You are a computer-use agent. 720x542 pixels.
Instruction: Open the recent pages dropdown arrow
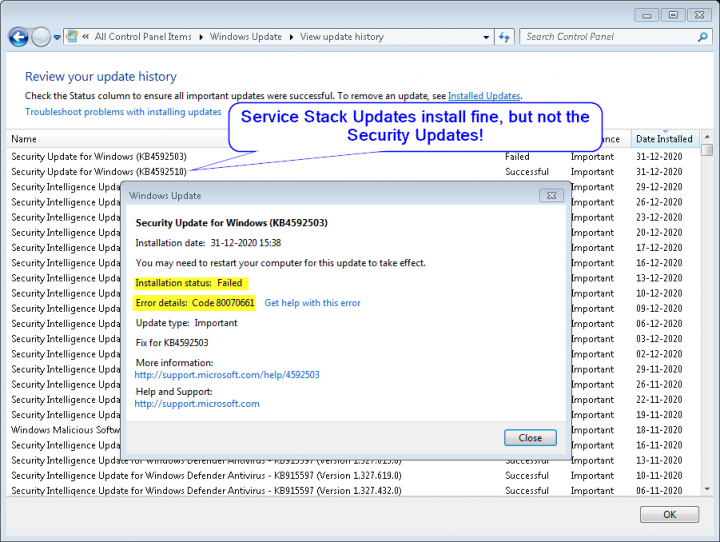coord(57,37)
